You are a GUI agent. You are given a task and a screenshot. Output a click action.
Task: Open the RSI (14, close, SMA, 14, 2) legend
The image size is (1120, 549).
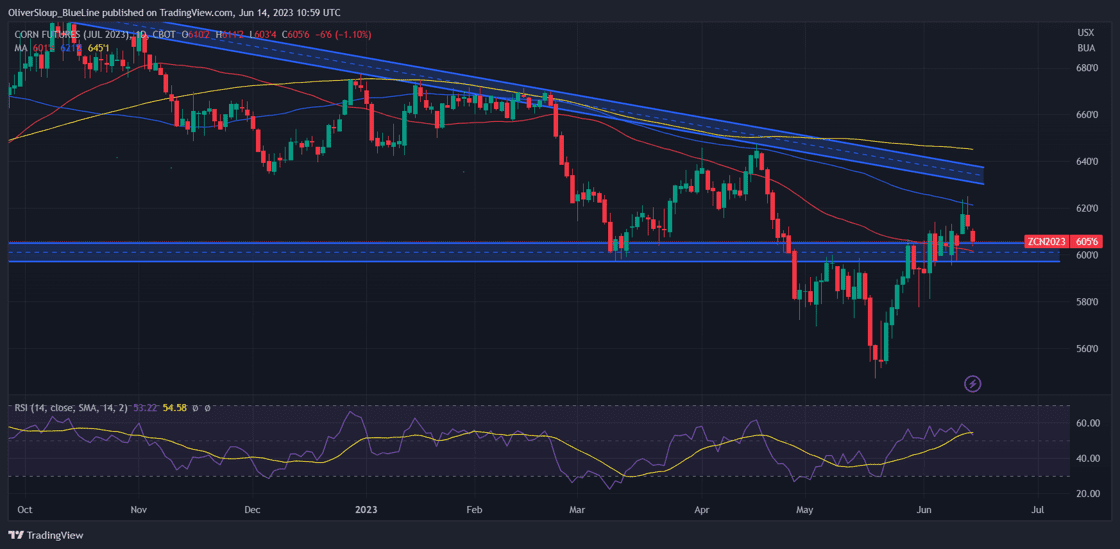[71, 408]
